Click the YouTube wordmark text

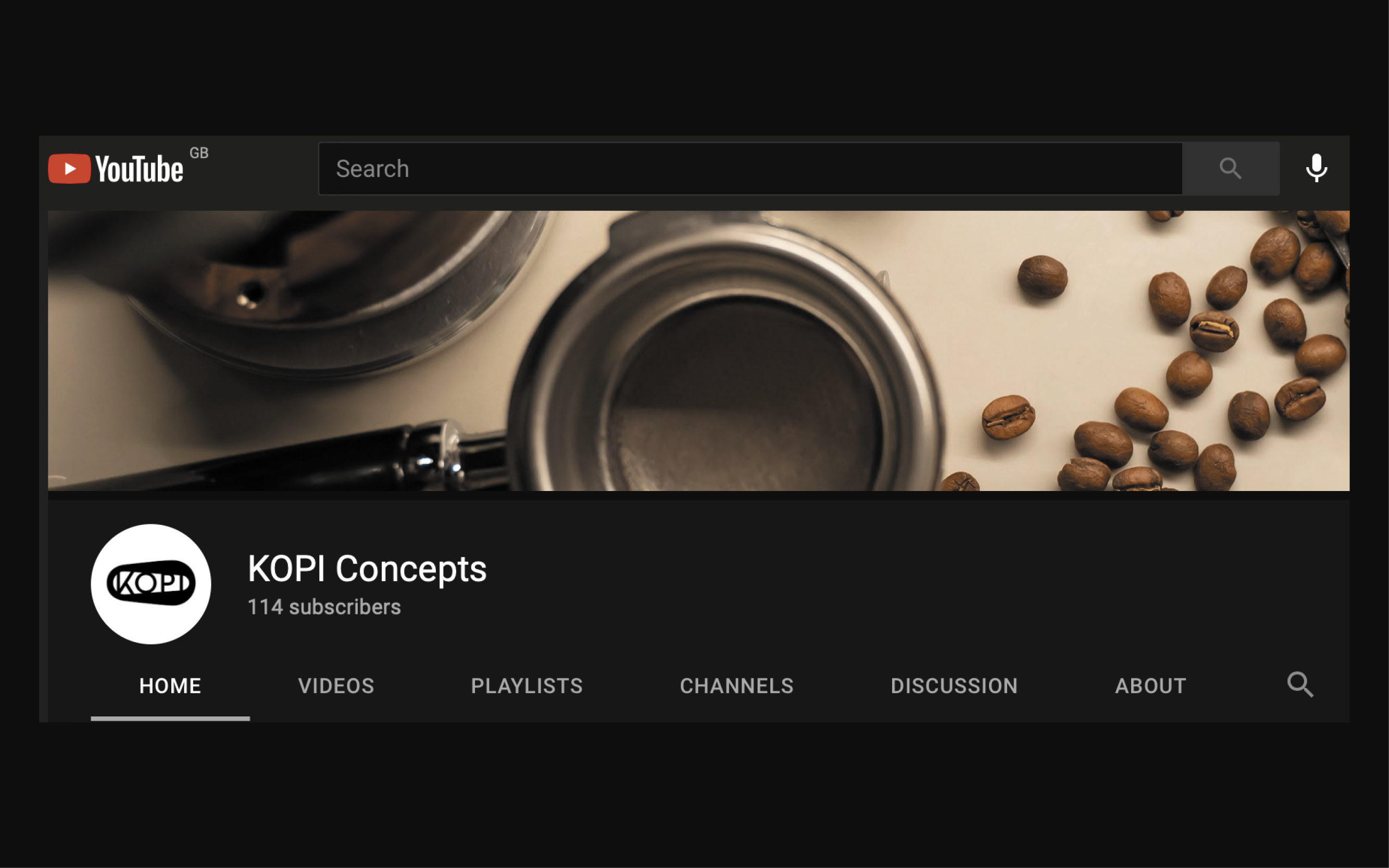click(x=139, y=169)
